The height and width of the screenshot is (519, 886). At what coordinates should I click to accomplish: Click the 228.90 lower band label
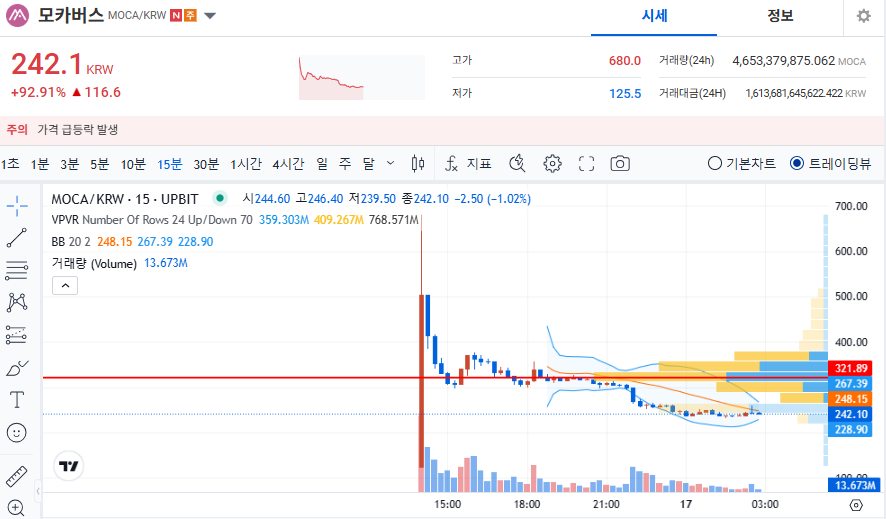(x=850, y=429)
